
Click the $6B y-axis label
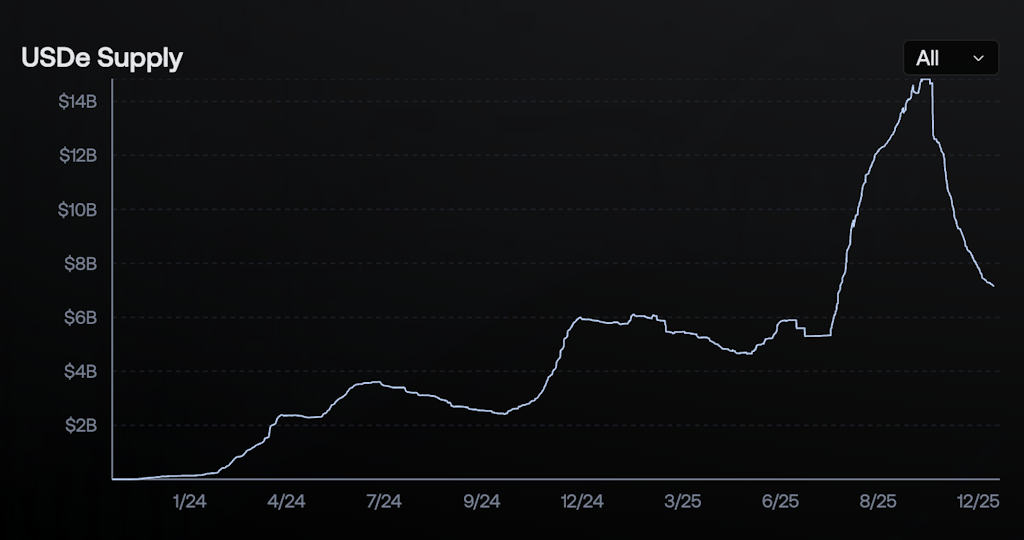[80, 318]
